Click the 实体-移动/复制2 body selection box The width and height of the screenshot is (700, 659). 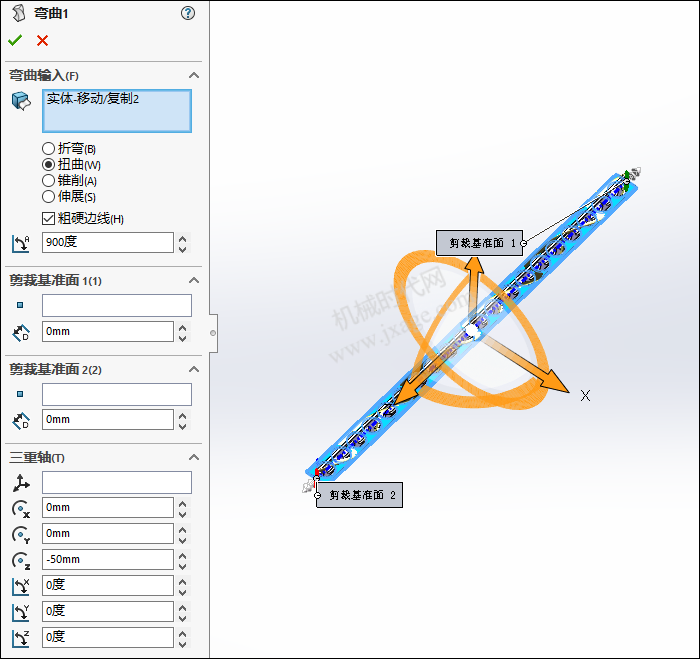coord(117,111)
